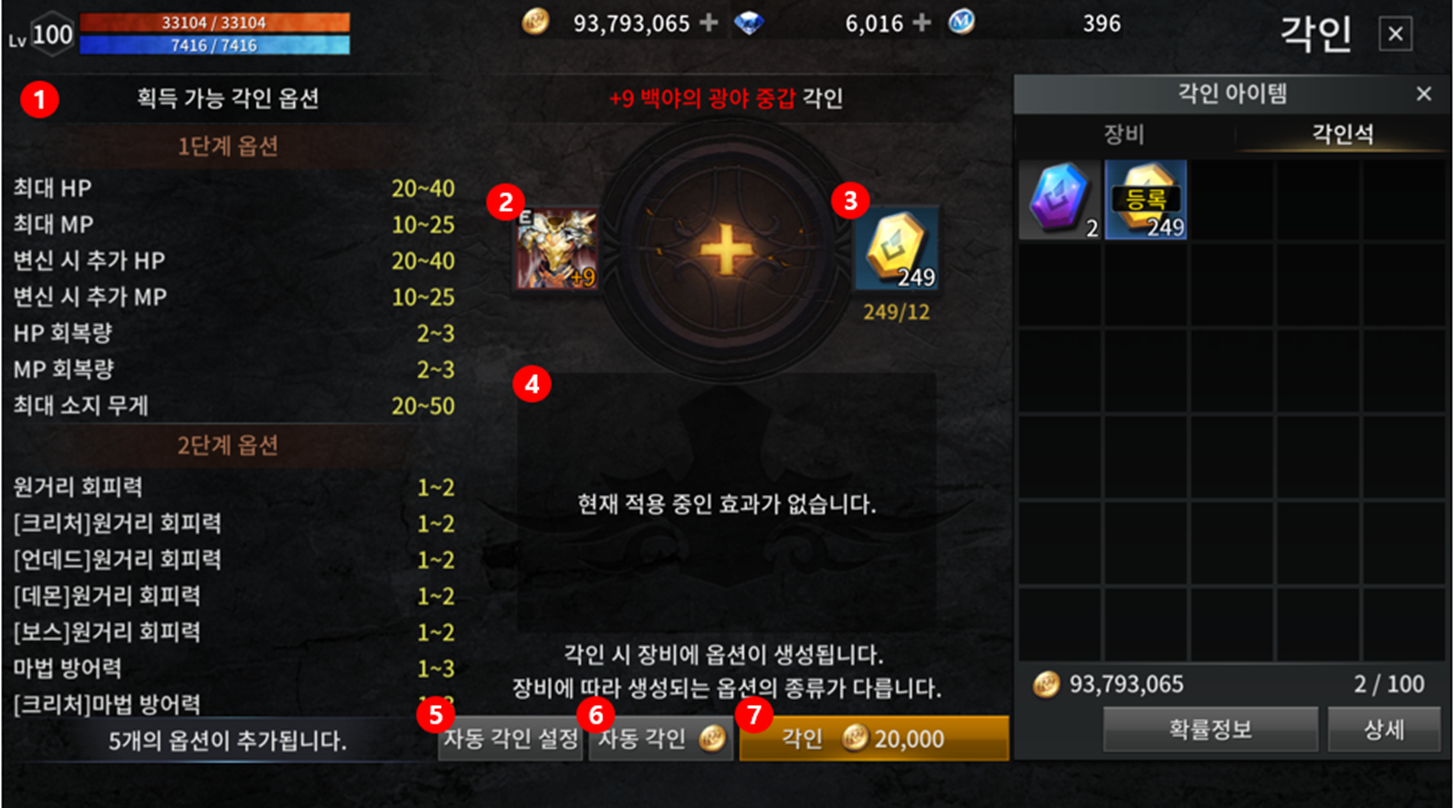
Task: Open 확률정보 probability info
Action: pos(1211,729)
